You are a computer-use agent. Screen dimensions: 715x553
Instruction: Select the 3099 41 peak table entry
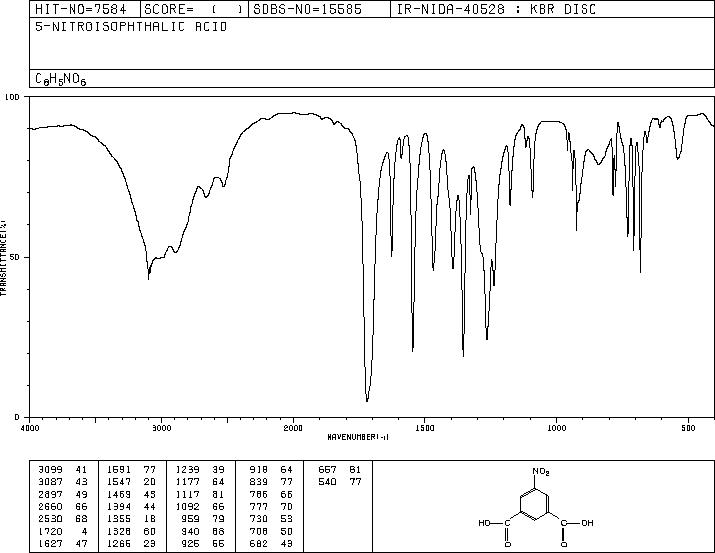pos(63,470)
